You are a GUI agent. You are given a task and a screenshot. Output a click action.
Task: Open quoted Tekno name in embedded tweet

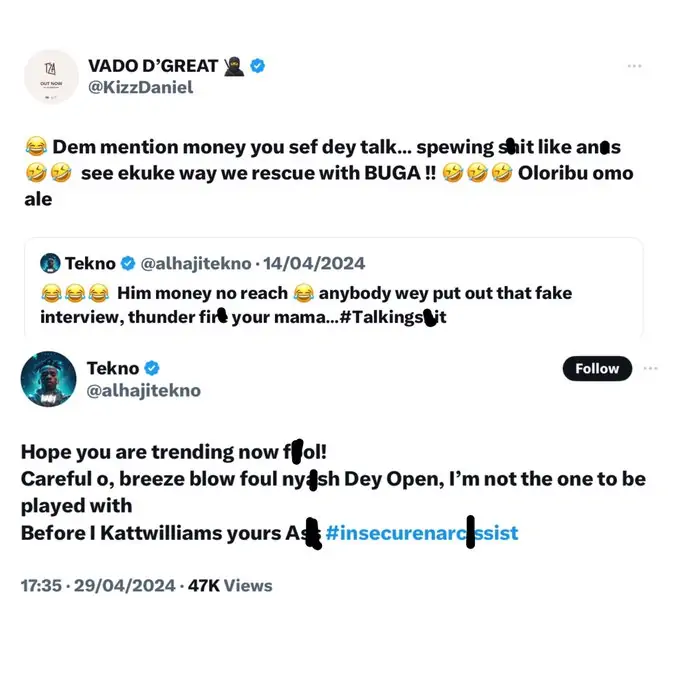(90, 263)
